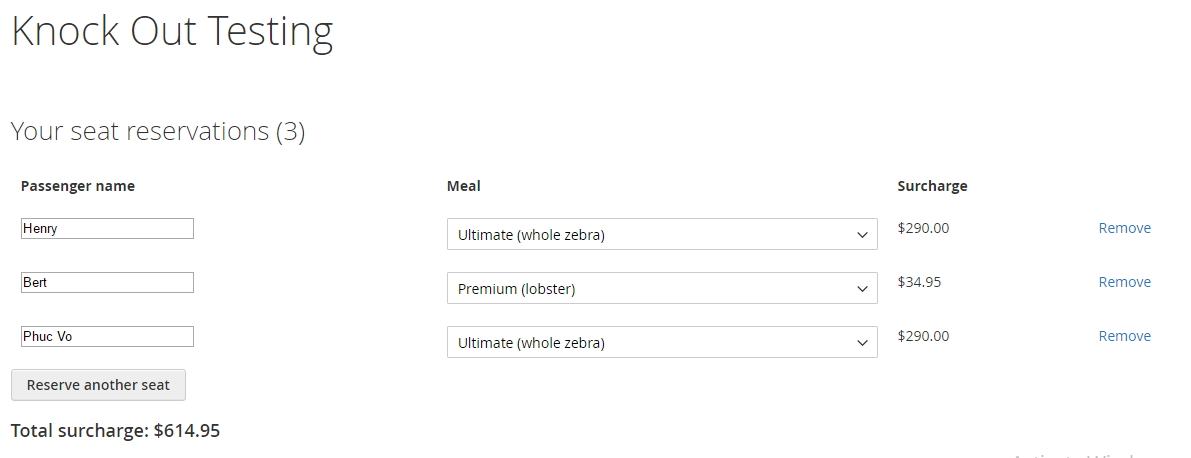
Task: Click Phuc Vo's $290.00 surcharge amount
Action: (923, 336)
